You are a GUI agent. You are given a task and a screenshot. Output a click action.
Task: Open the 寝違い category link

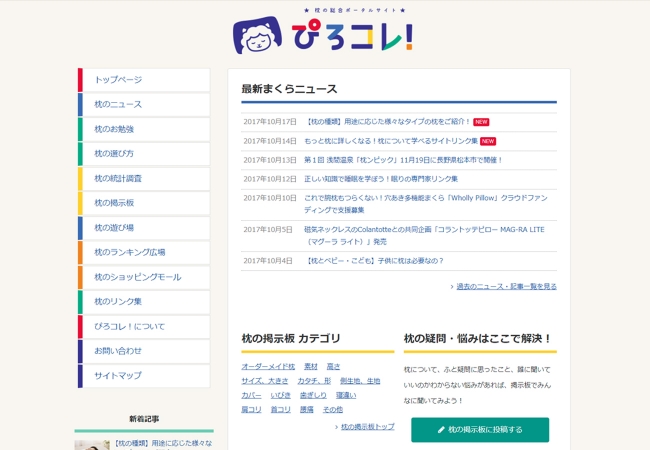[x=346, y=396]
